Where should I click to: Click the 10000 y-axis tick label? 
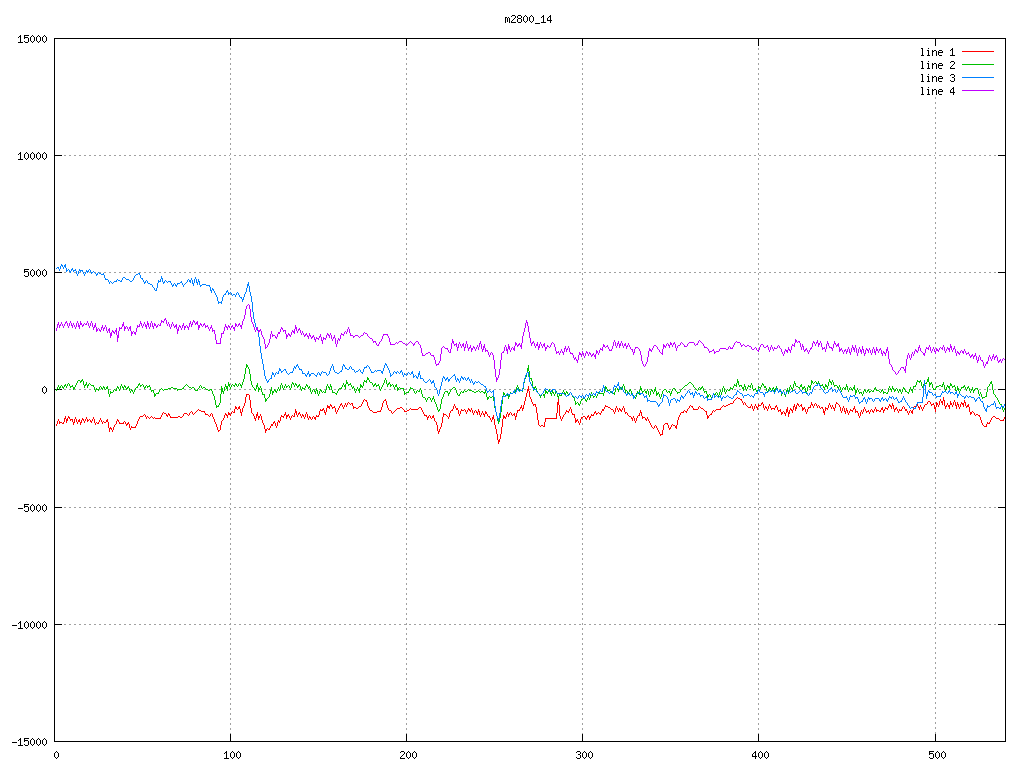32,156
